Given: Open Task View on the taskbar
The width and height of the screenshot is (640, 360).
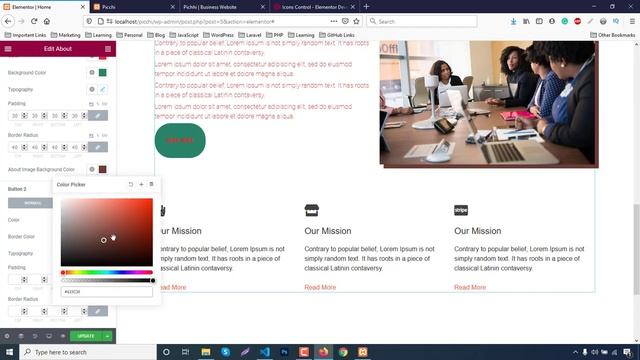Looking at the screenshot, I should point(185,352).
